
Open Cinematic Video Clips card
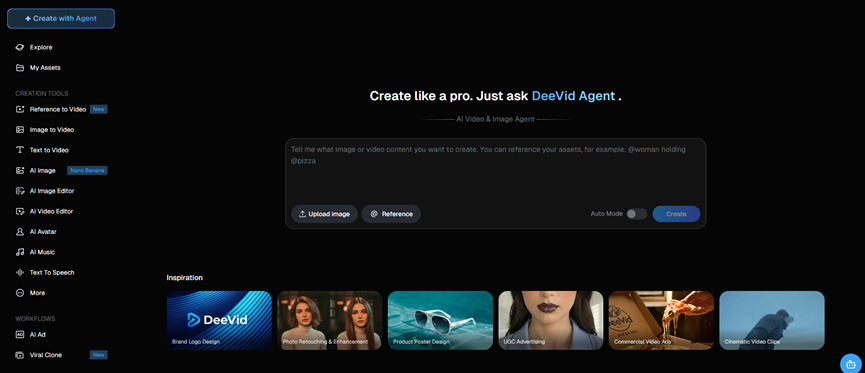coord(772,321)
